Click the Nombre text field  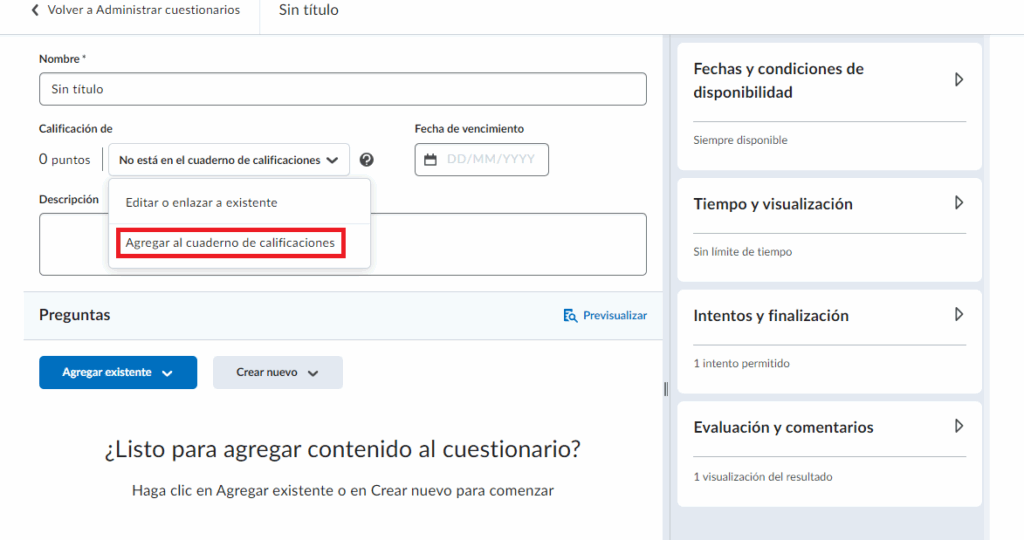342,89
